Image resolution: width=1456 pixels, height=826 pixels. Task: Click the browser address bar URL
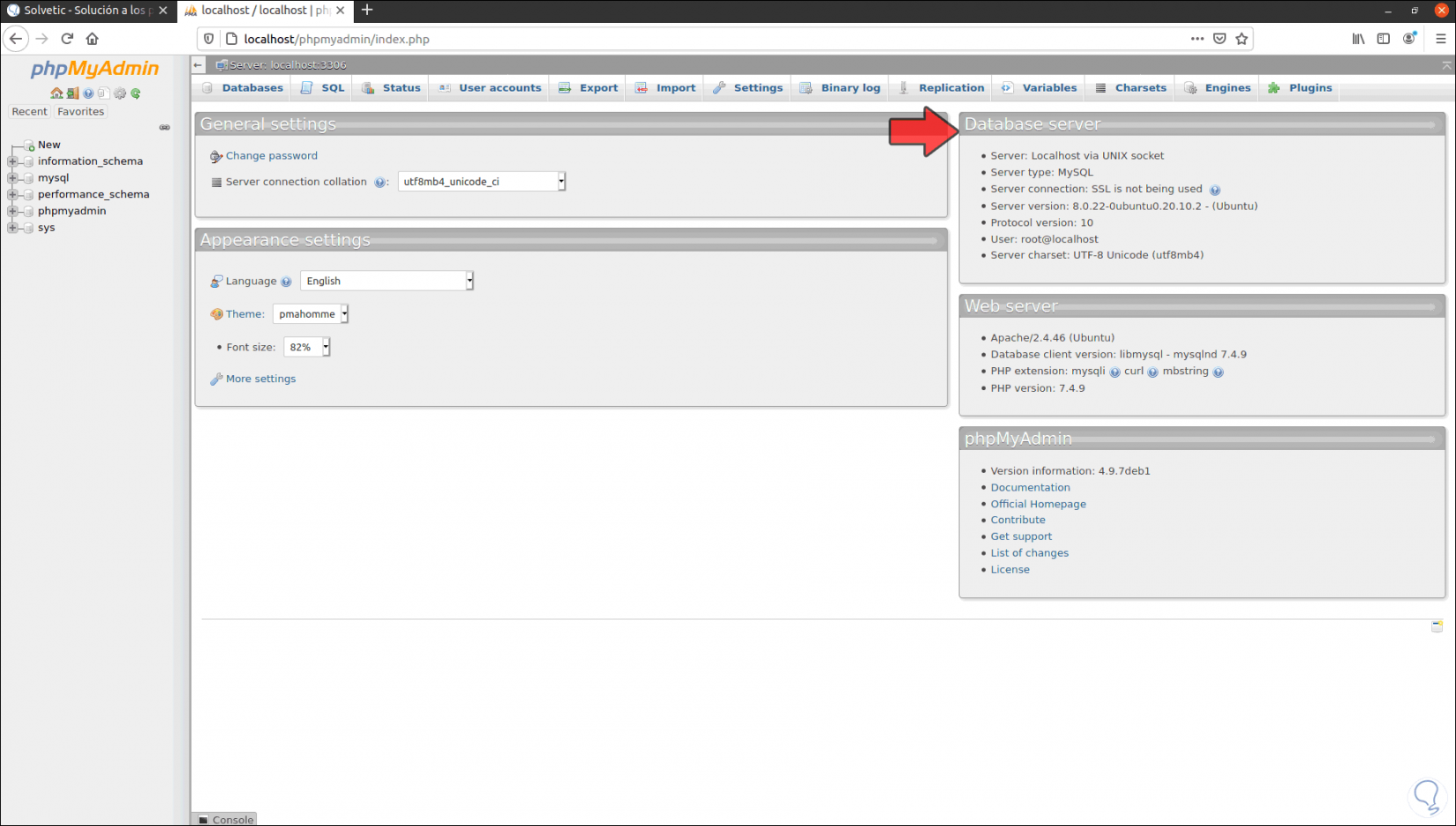(337, 39)
